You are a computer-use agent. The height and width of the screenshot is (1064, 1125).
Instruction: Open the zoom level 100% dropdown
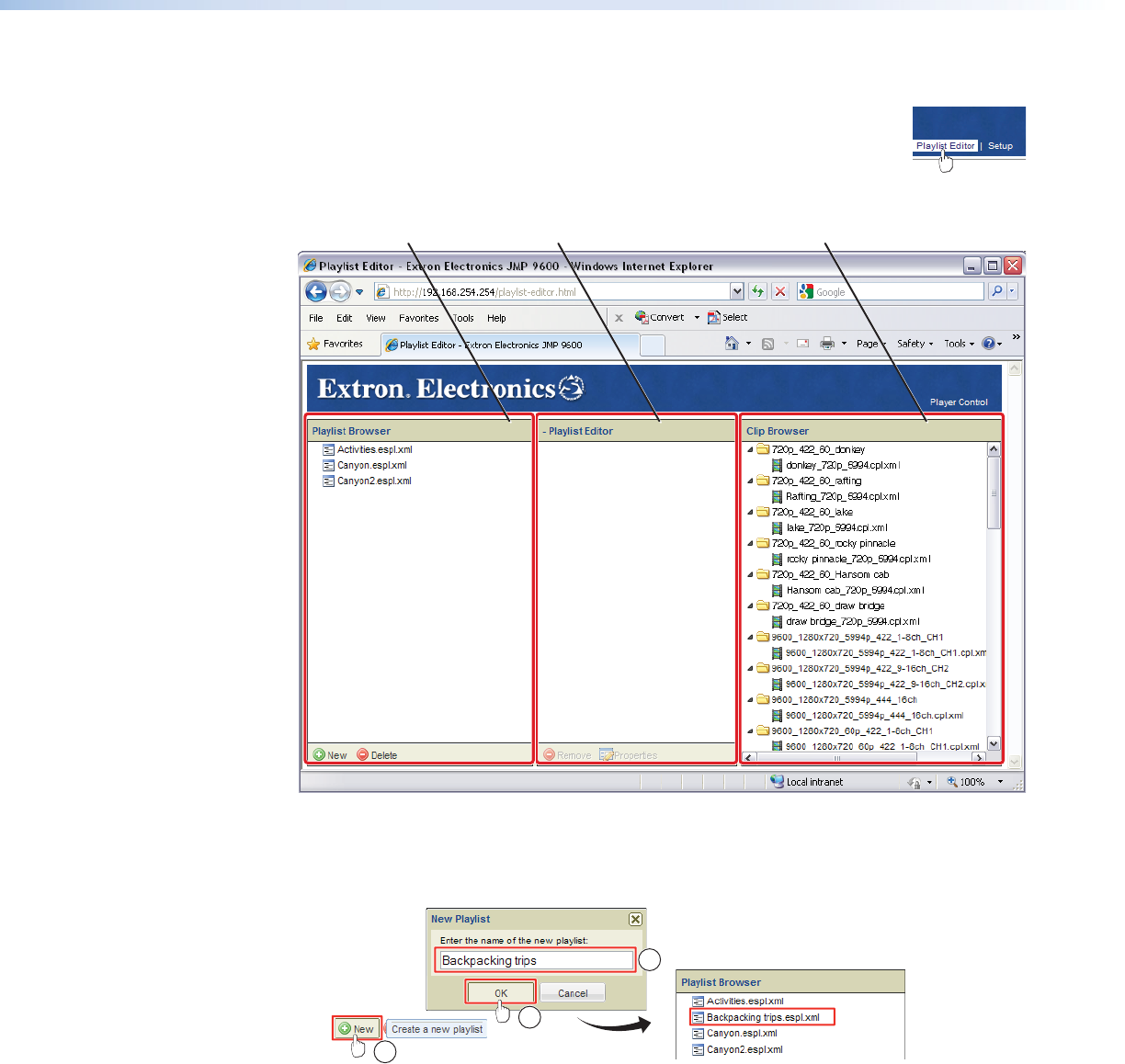(1001, 782)
